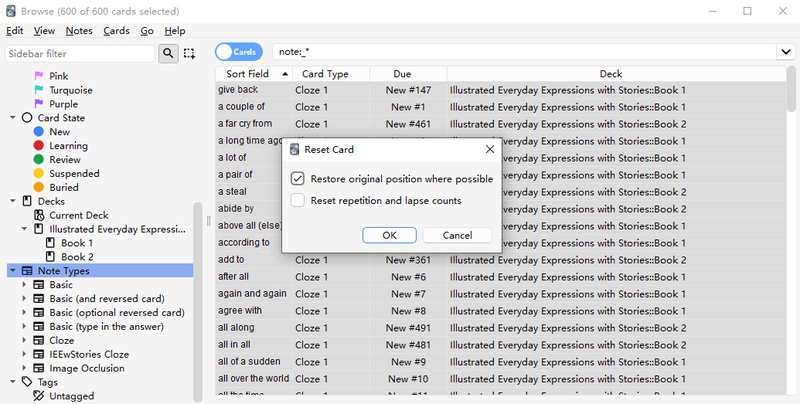The width and height of the screenshot is (800, 404).
Task: Filter by Learning card state
Action: [x=68, y=145]
